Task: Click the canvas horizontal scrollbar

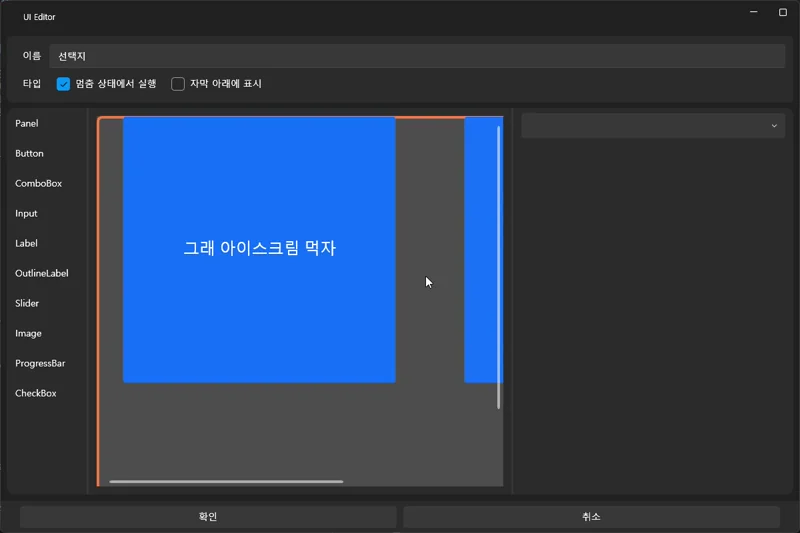Action: 226,481
